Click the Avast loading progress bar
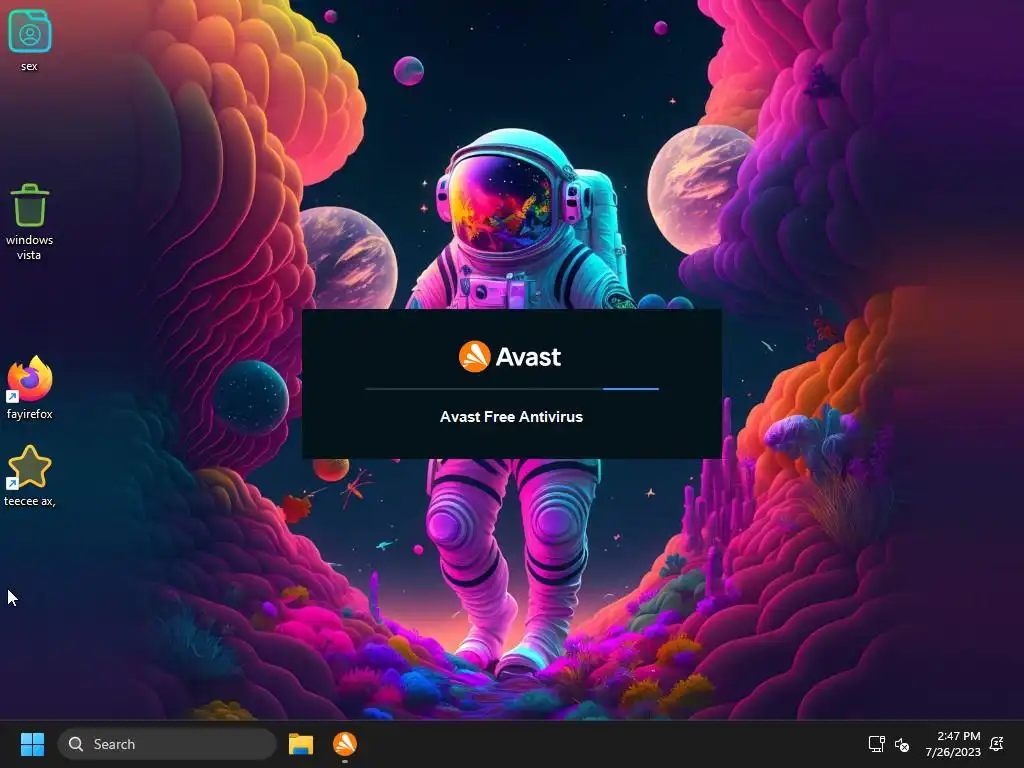This screenshot has height=768, width=1024. (x=512, y=389)
